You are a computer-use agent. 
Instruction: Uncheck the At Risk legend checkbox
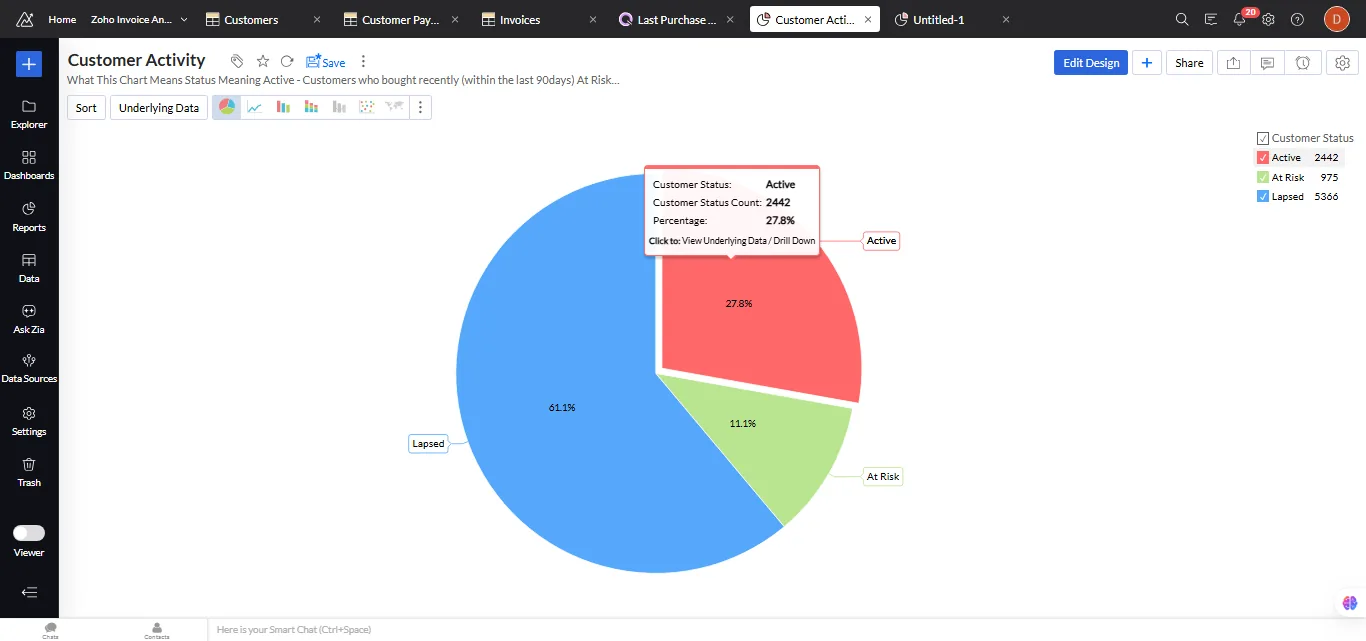(x=1263, y=177)
